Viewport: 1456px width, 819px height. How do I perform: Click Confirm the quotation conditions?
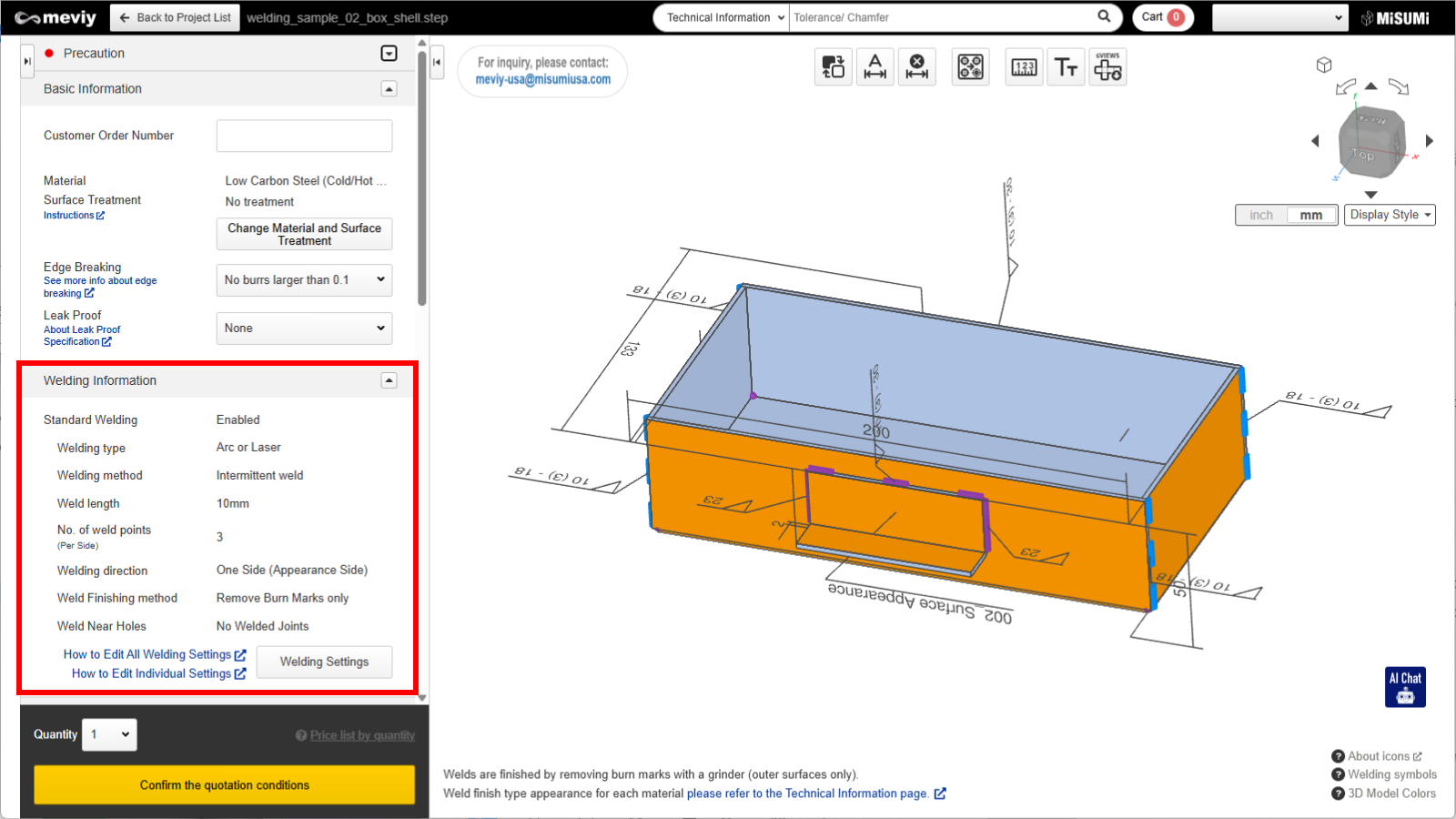pyautogui.click(x=224, y=784)
